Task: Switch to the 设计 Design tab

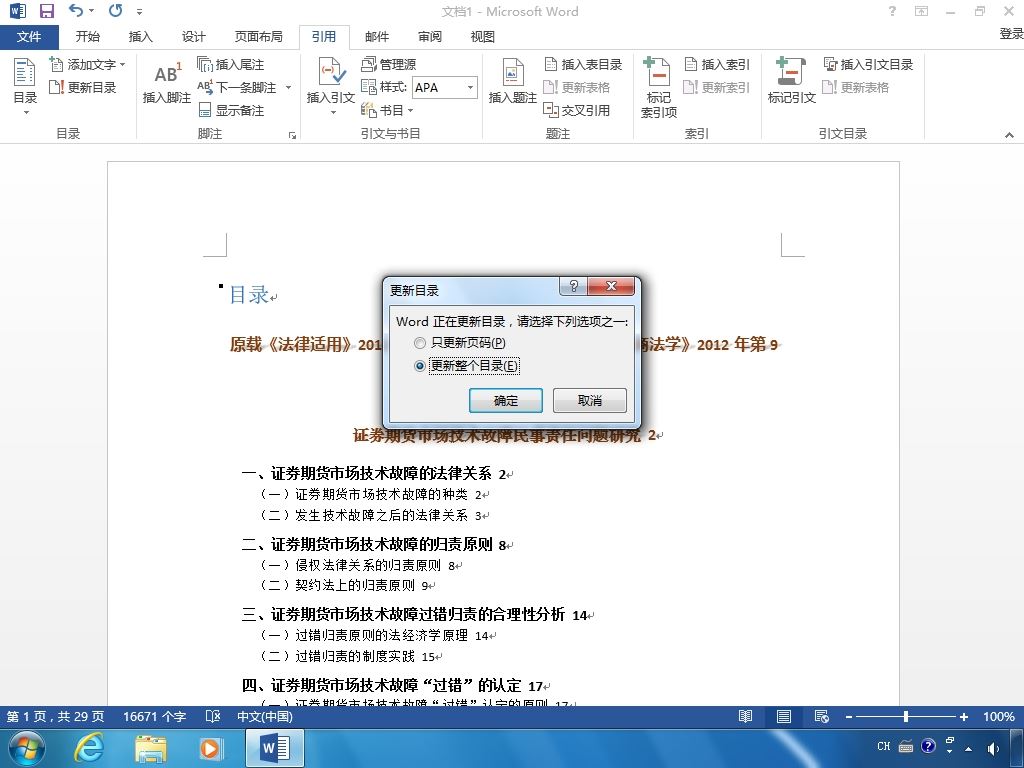Action: tap(193, 37)
